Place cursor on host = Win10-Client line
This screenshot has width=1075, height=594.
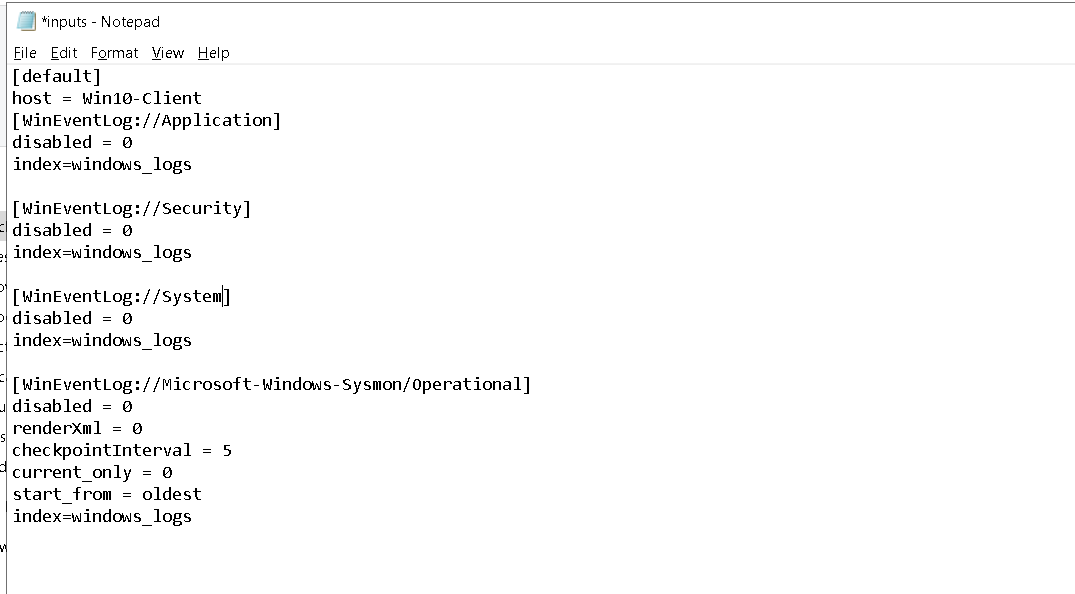tap(107, 98)
